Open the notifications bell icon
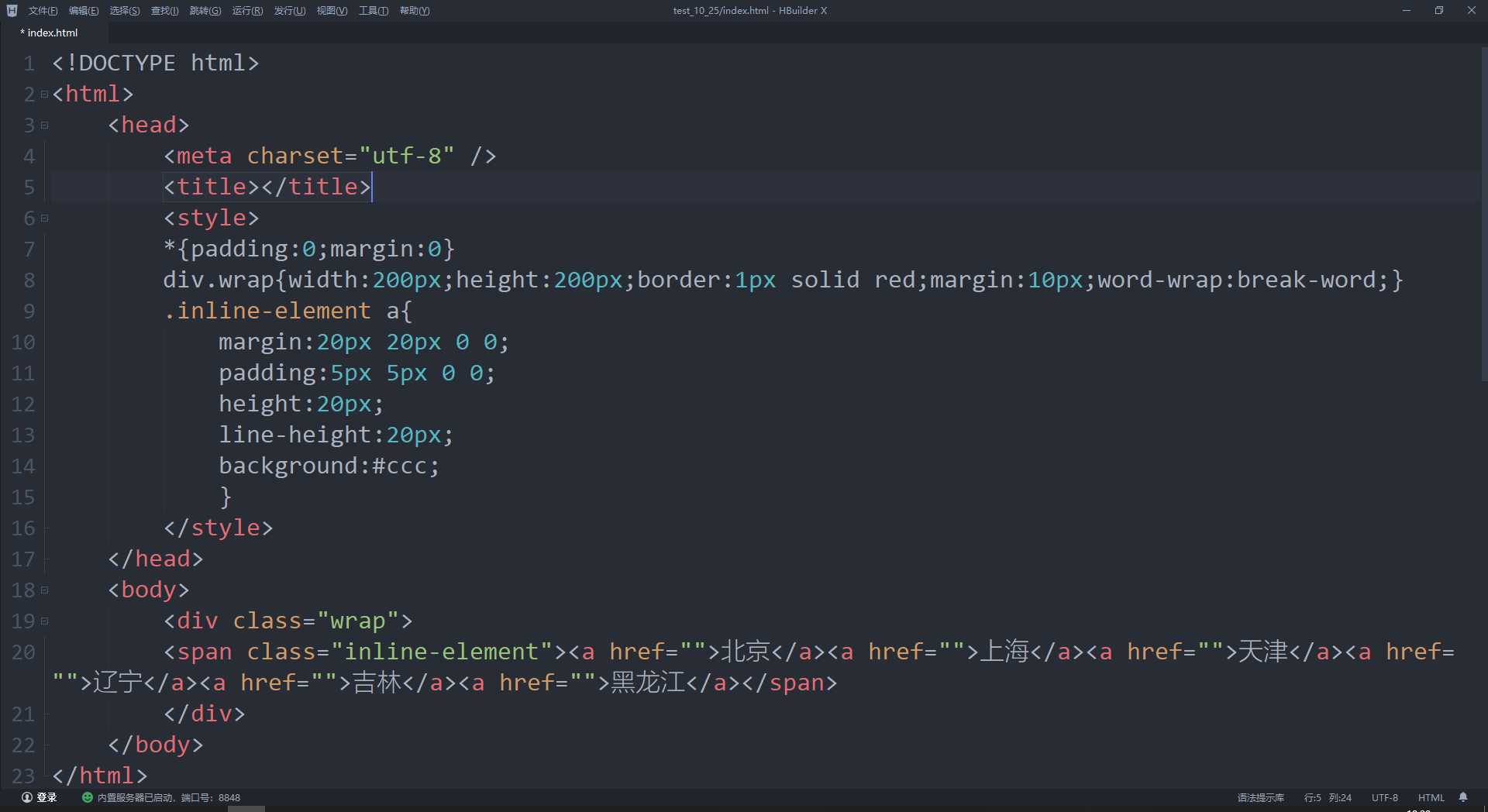This screenshot has width=1488, height=812. [x=1463, y=797]
